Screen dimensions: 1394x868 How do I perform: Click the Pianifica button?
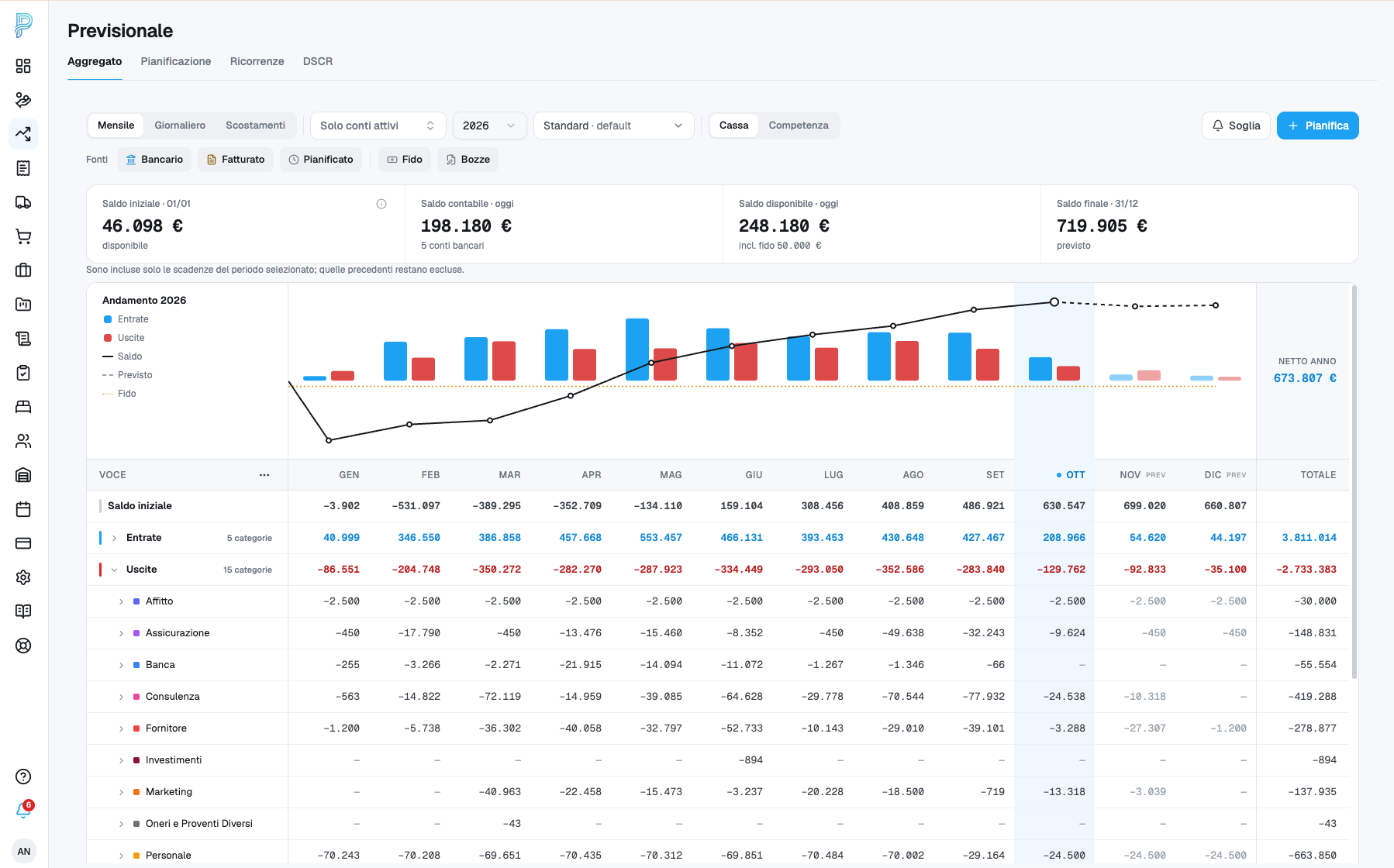coord(1317,126)
